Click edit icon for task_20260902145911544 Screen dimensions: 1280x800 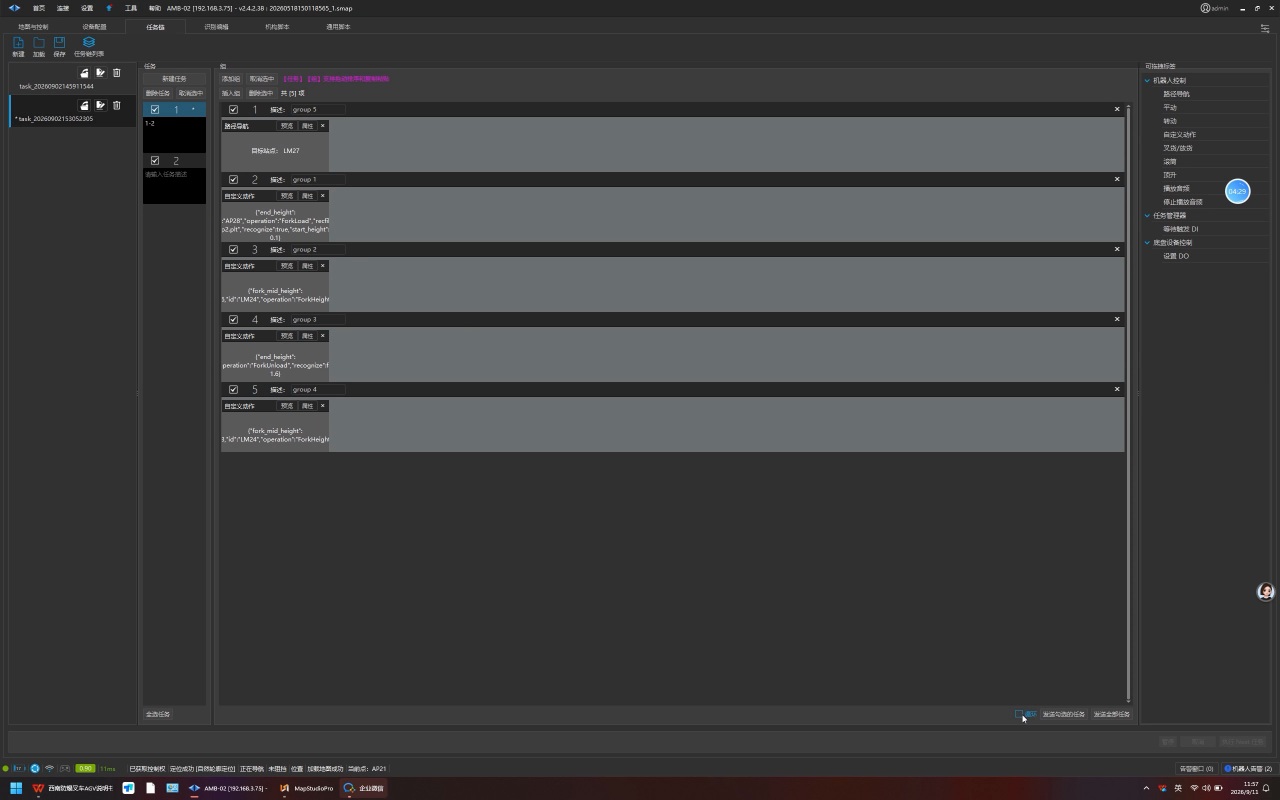pos(100,73)
